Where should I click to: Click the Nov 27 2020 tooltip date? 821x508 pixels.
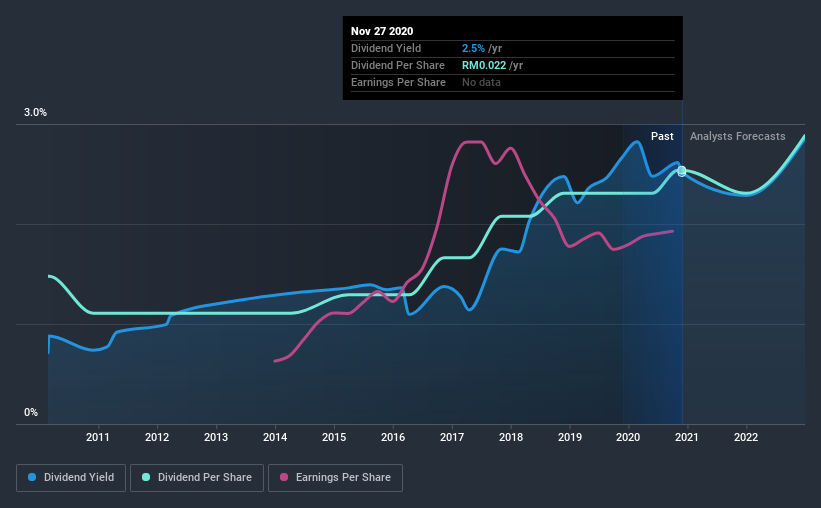(x=382, y=31)
